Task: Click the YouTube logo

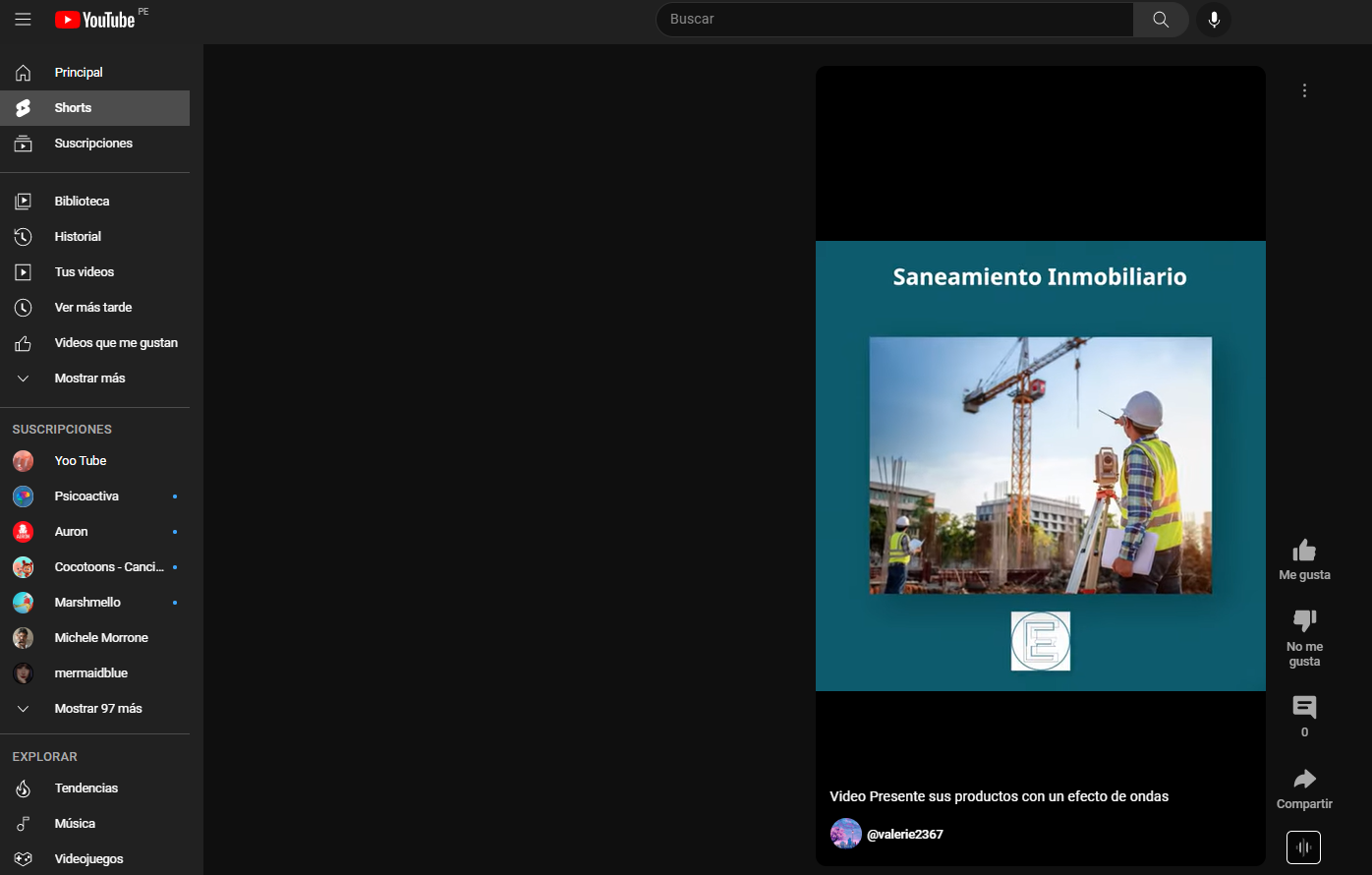Action: tap(95, 20)
